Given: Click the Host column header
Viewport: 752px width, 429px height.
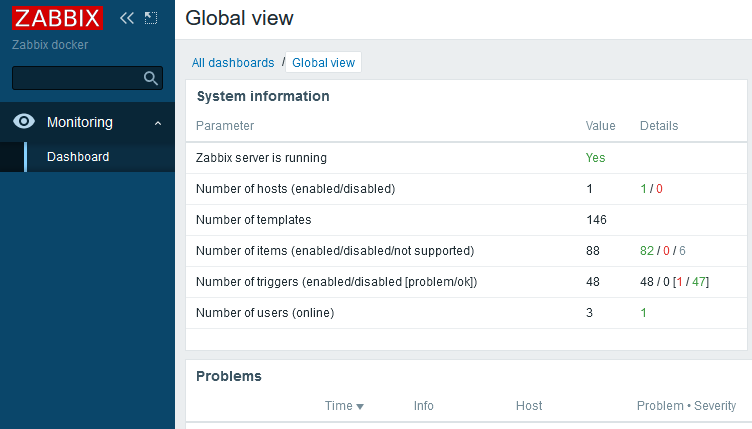Looking at the screenshot, I should point(529,406).
